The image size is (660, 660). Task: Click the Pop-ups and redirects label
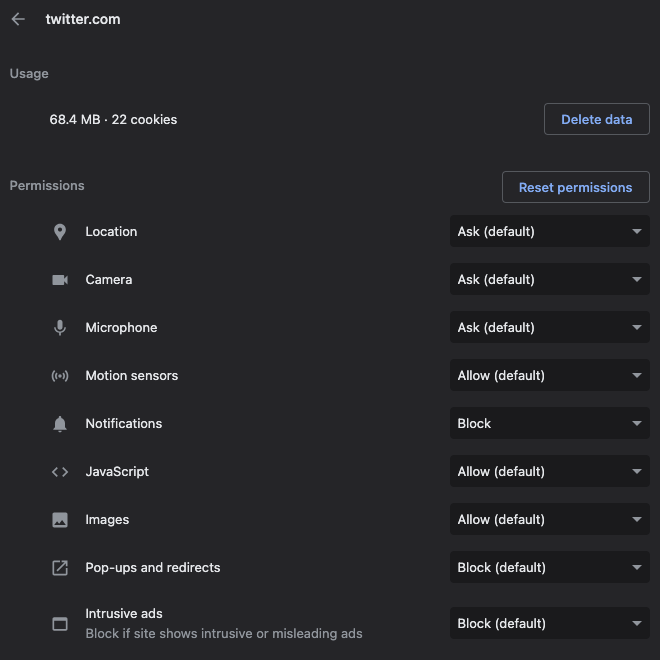[153, 567]
